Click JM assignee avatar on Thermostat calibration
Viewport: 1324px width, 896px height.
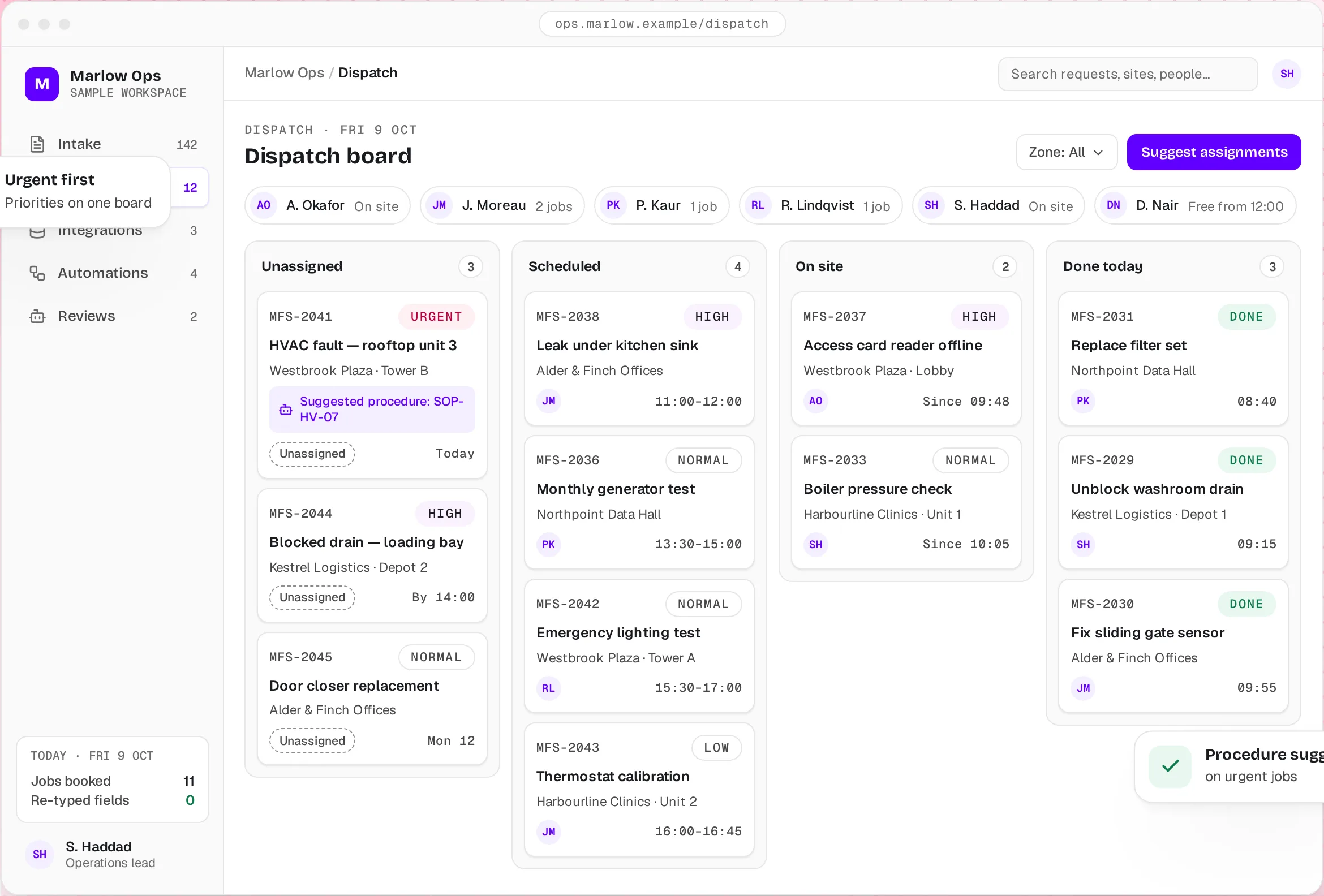coord(549,832)
